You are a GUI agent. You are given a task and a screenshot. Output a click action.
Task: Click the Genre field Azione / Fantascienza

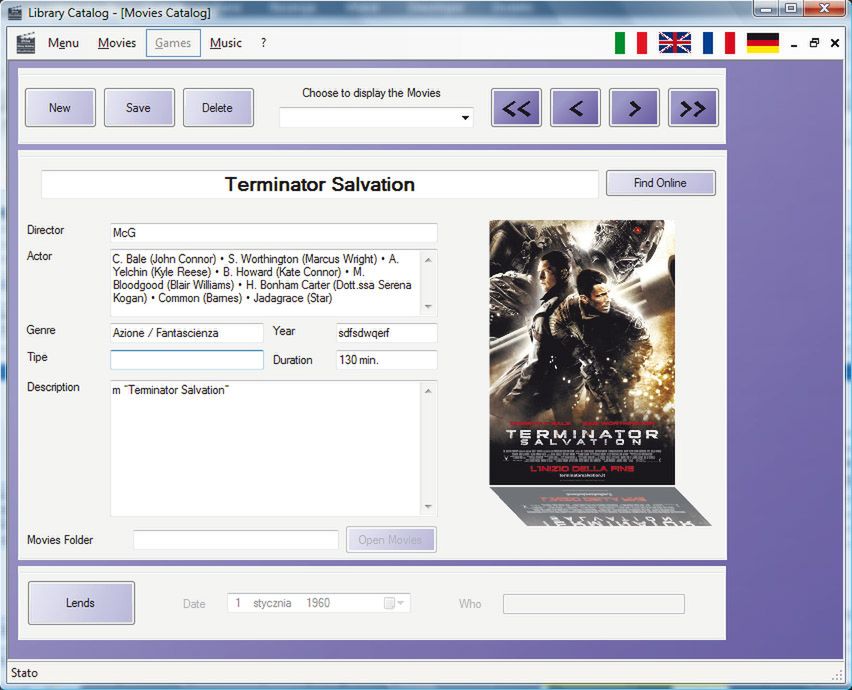pos(187,333)
